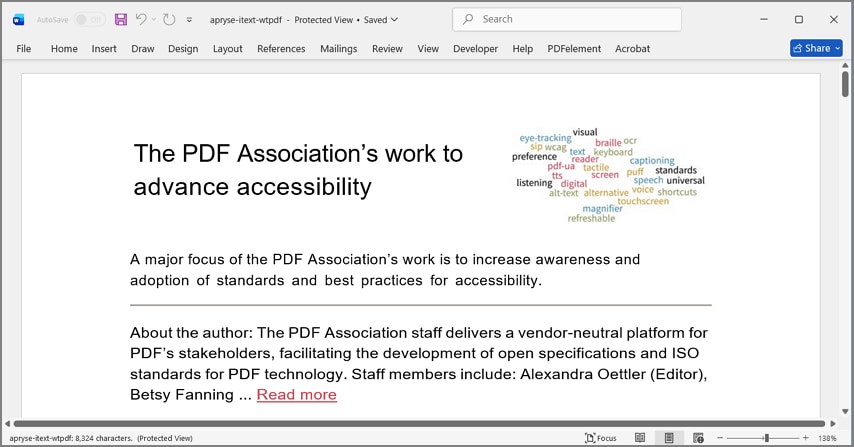Save the document with the floppy disk icon
The image size is (854, 447).
pyautogui.click(x=121, y=20)
